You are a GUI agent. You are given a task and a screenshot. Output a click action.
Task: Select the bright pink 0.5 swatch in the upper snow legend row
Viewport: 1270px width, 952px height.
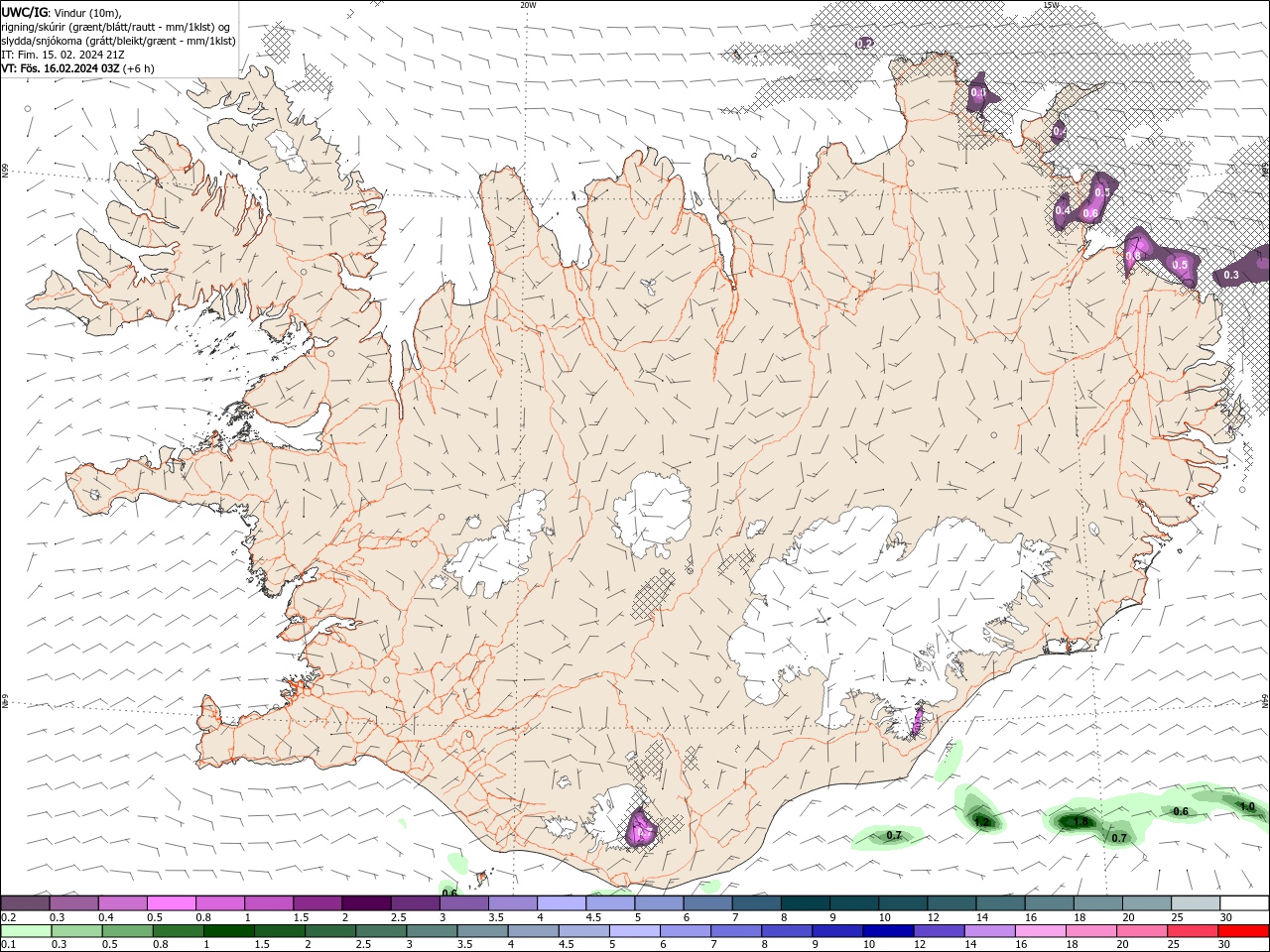click(172, 903)
